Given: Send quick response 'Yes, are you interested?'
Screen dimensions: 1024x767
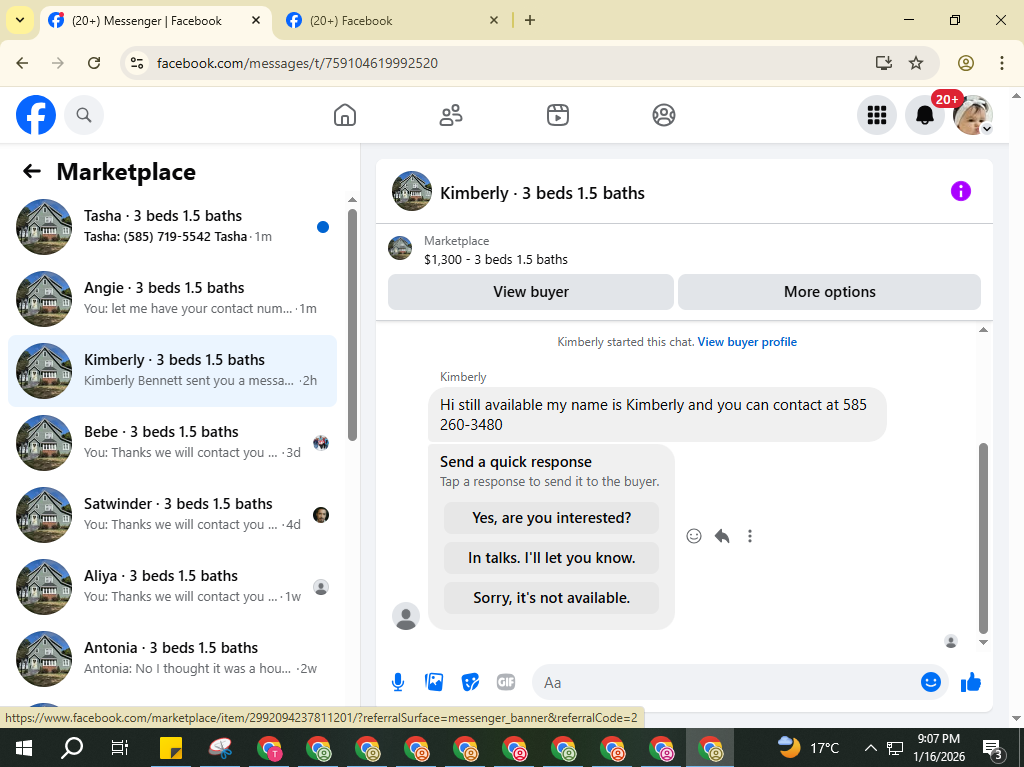Looking at the screenshot, I should (551, 518).
